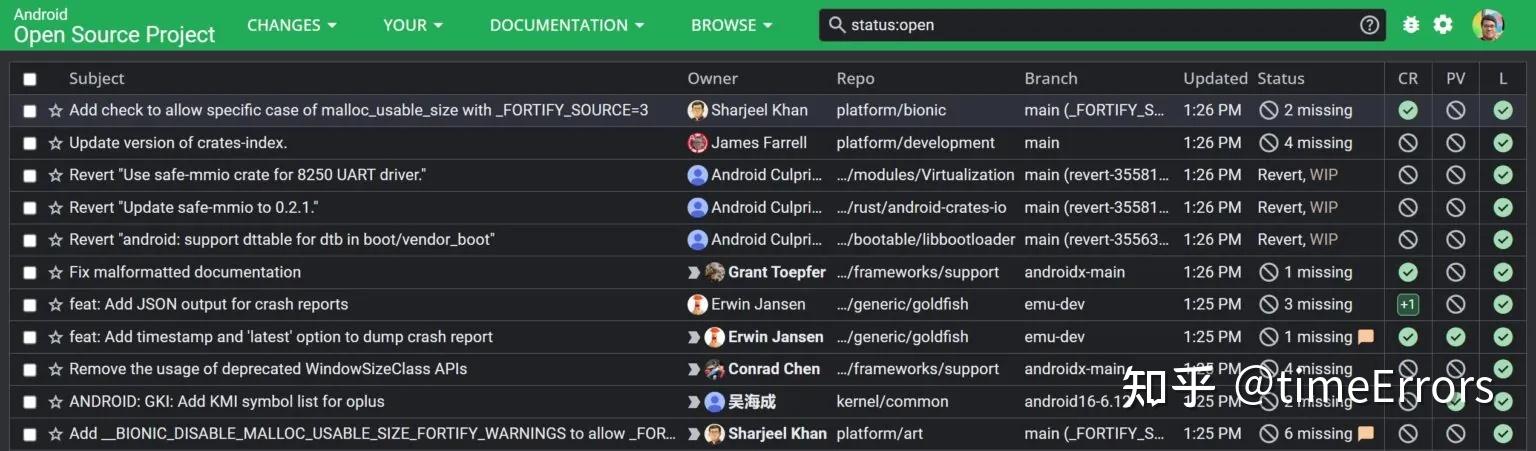Expand the BROWSE dropdown menu
Viewport: 1536px width, 451px height.
[x=731, y=25]
